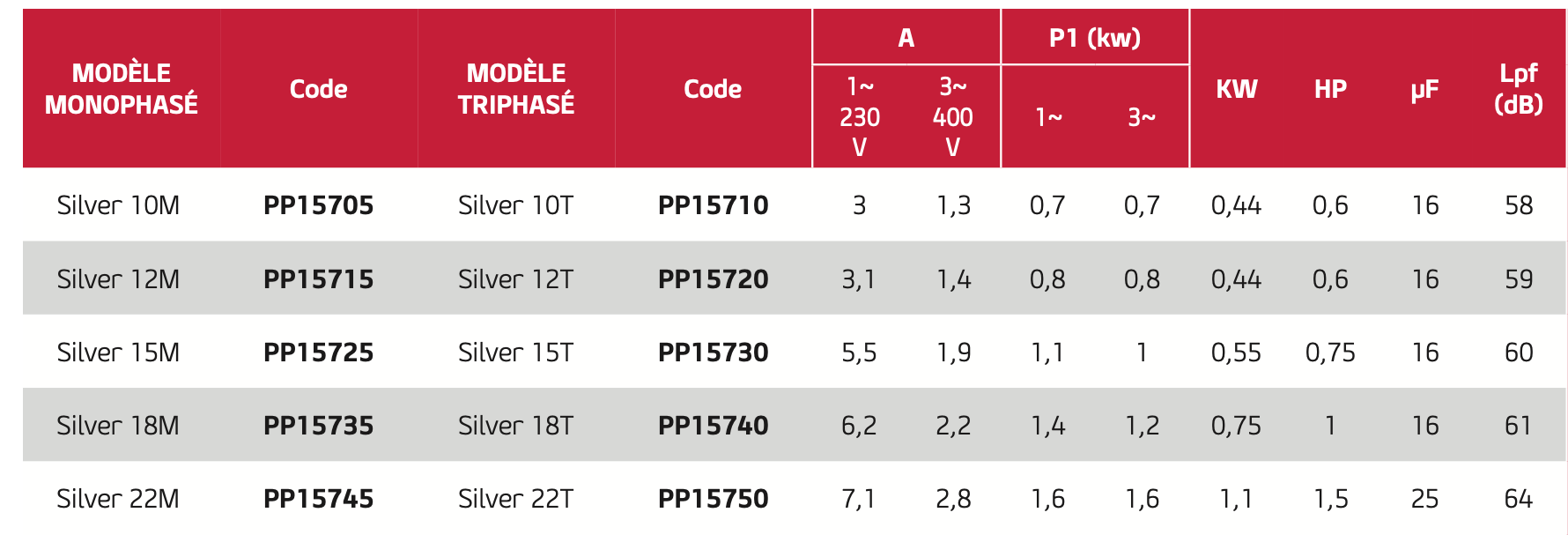Click the Silver 18T model cell
Viewport: 1568px width, 557px height.
(516, 426)
